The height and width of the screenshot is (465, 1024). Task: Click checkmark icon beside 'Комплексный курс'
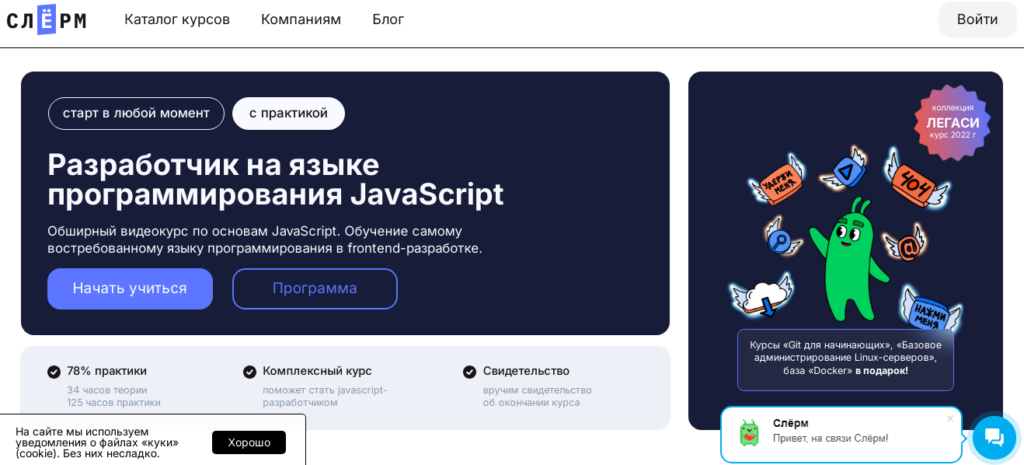(x=249, y=372)
